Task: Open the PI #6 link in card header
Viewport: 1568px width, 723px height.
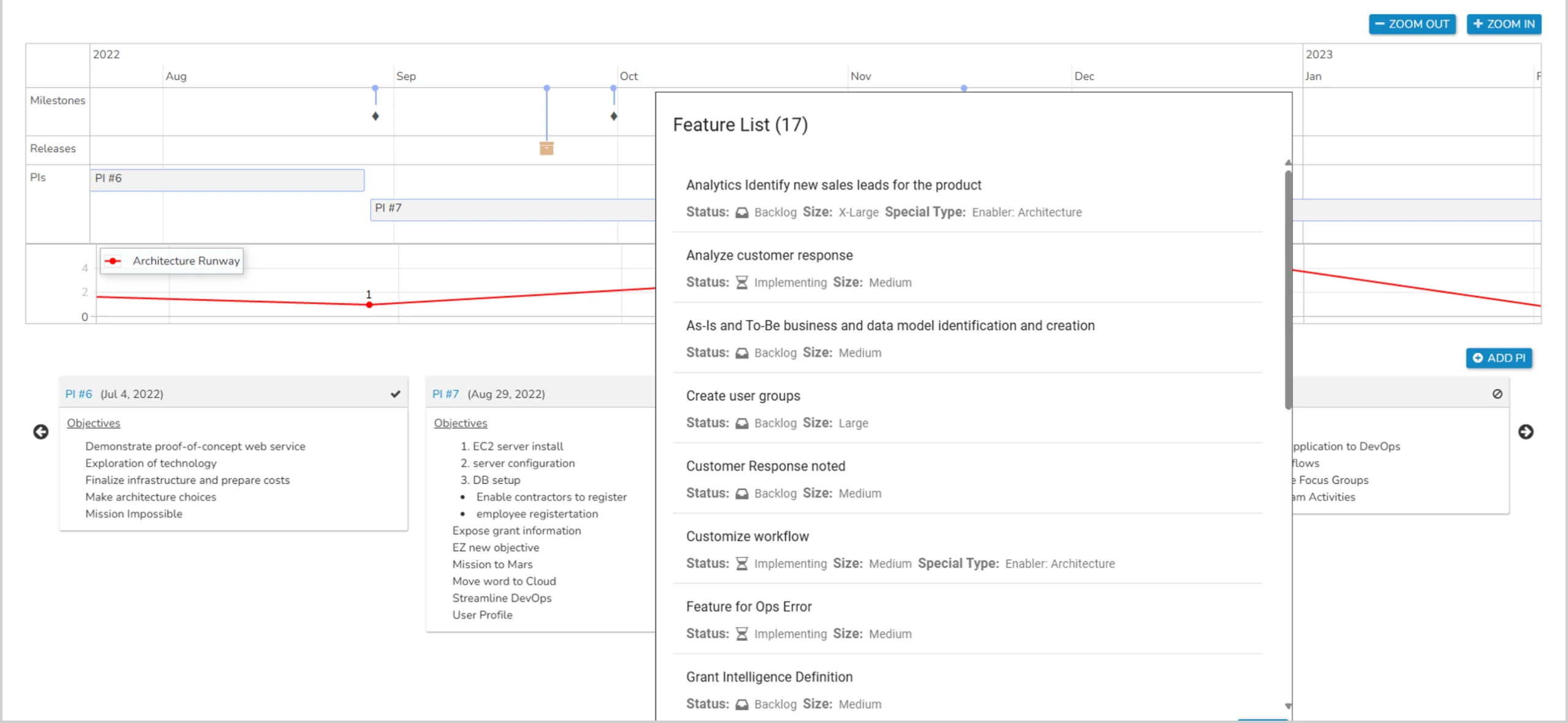Action: [x=78, y=394]
